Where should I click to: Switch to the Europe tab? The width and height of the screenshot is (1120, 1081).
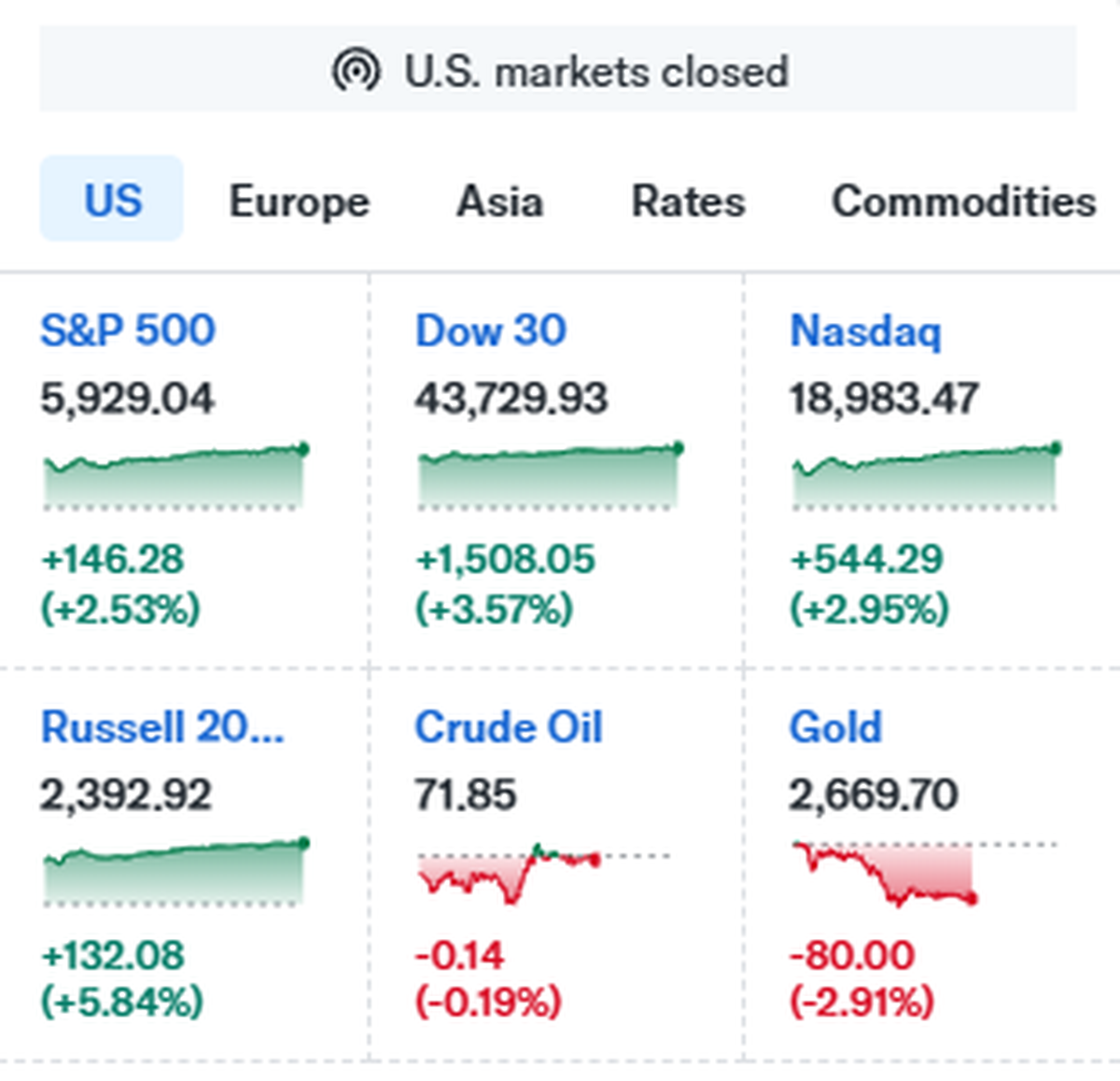click(x=300, y=202)
